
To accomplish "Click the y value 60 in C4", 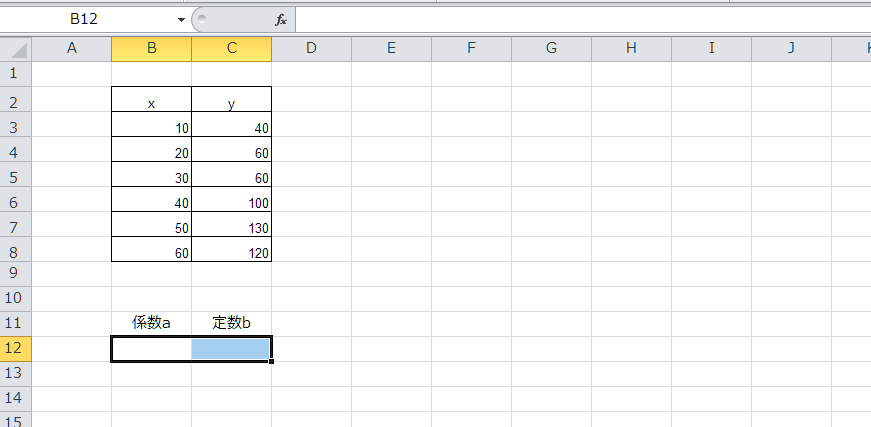I will click(x=232, y=149).
